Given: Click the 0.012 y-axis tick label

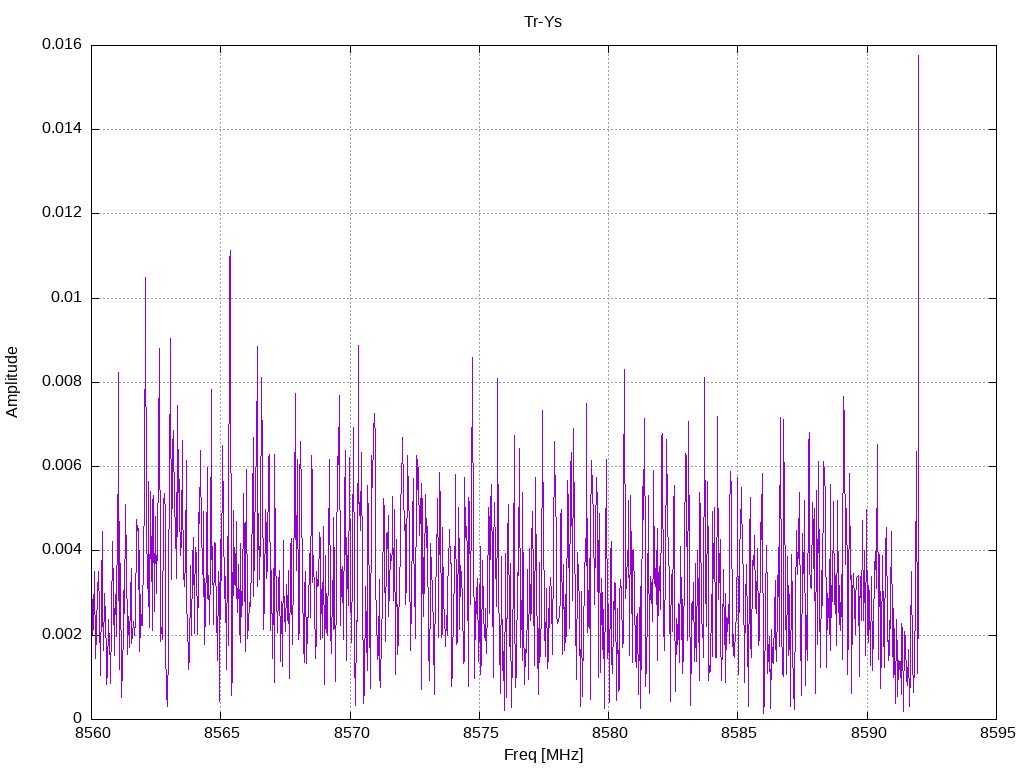Looking at the screenshot, I should (61, 213).
